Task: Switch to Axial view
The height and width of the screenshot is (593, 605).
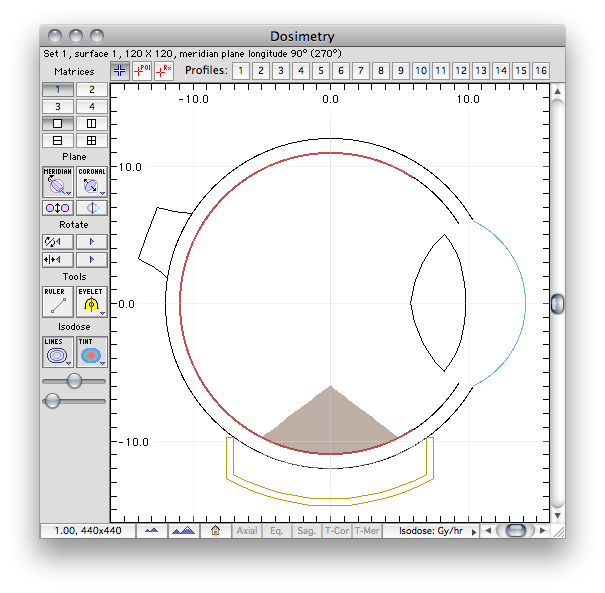Action: 247,531
